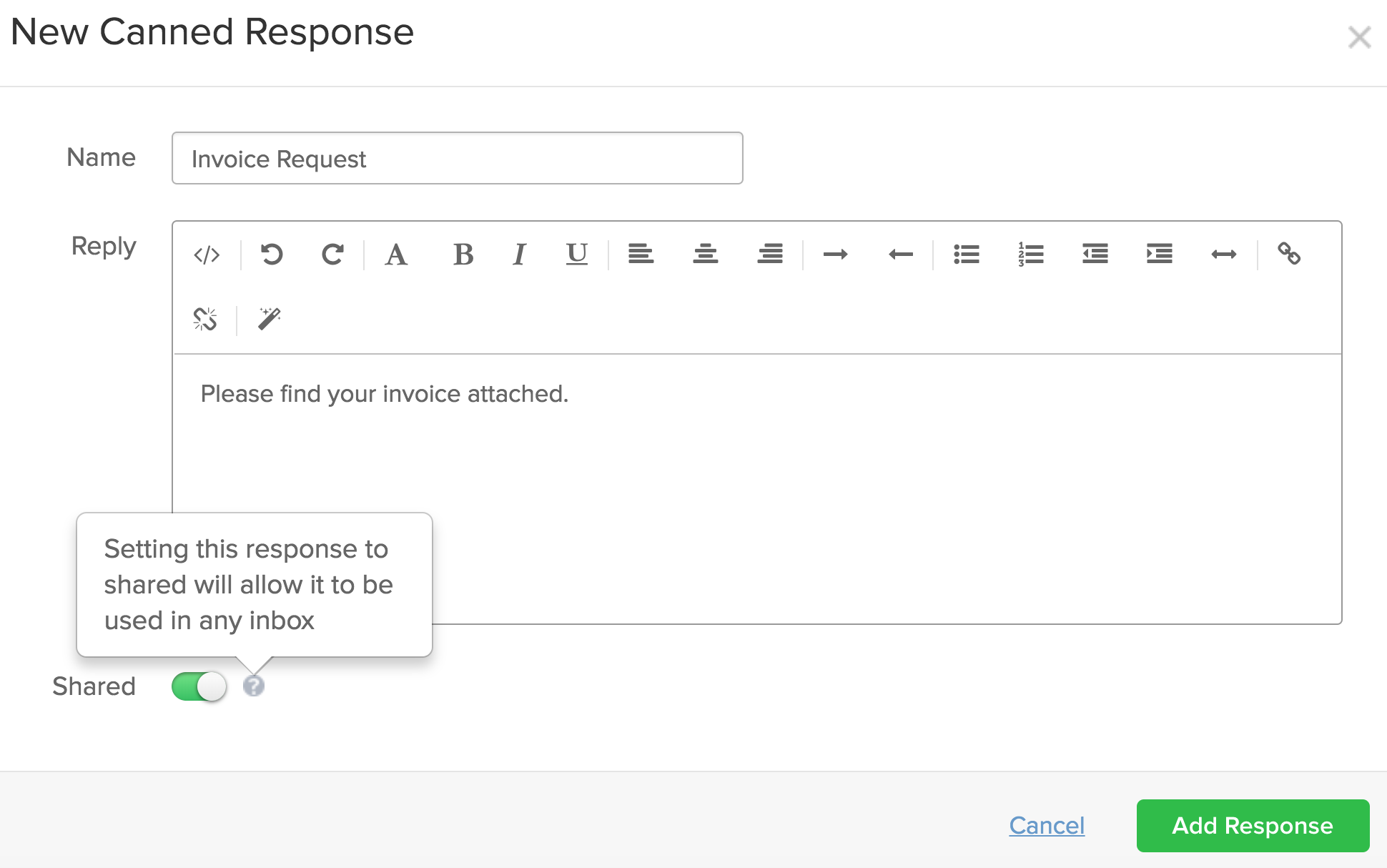Click the magic wand icon
The height and width of the screenshot is (868, 1387).
click(270, 319)
